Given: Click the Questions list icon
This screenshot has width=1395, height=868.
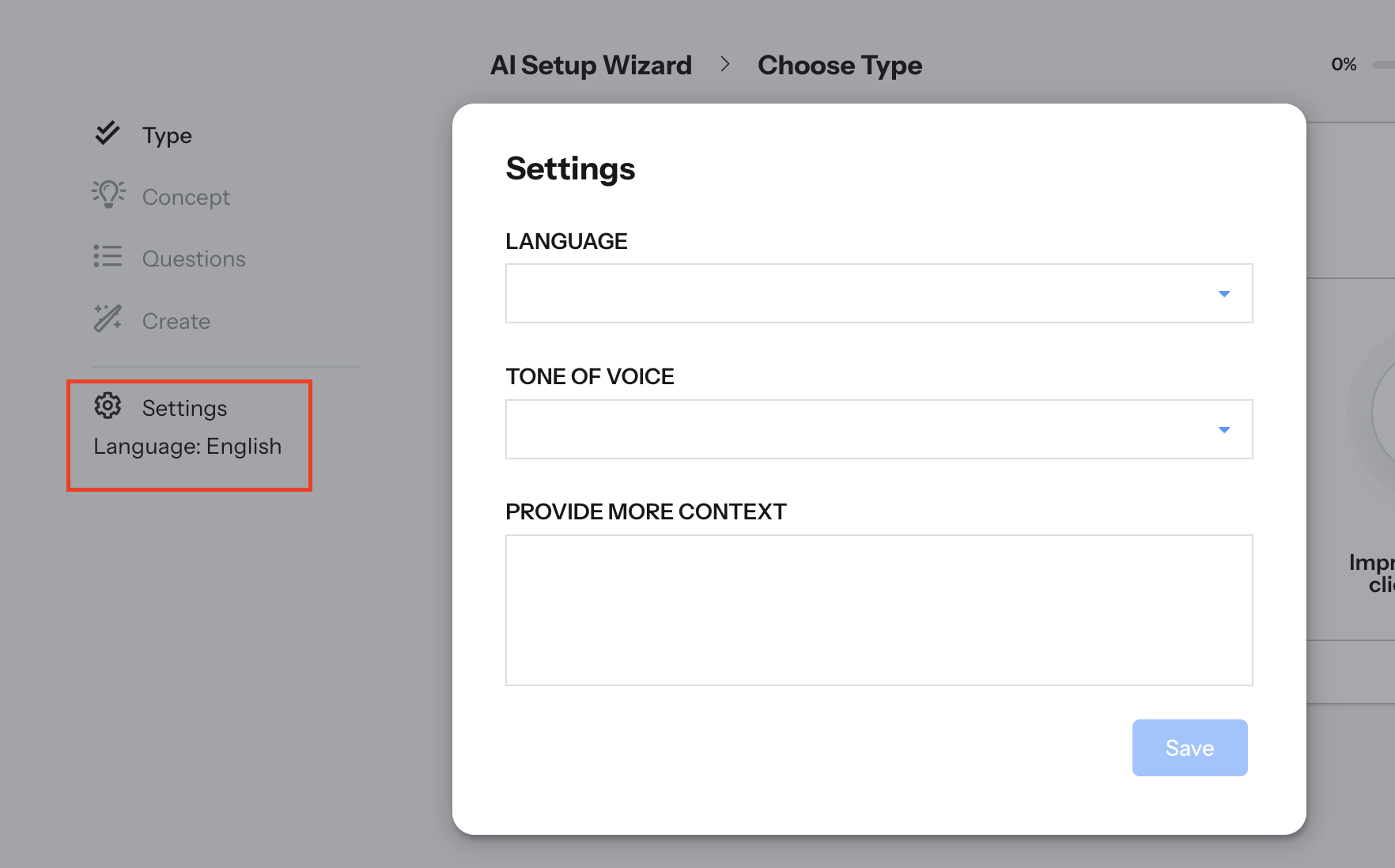Looking at the screenshot, I should click(108, 257).
